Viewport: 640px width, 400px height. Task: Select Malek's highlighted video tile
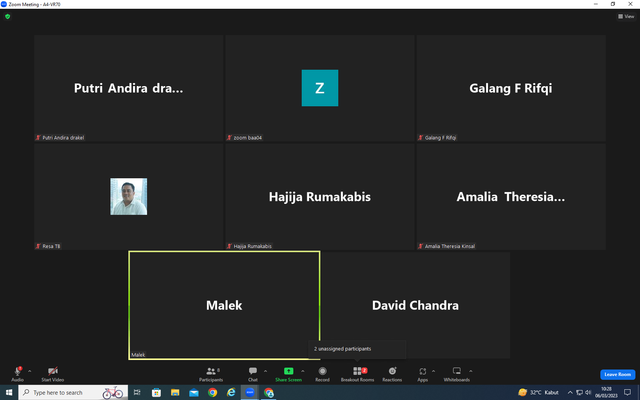[224, 305]
